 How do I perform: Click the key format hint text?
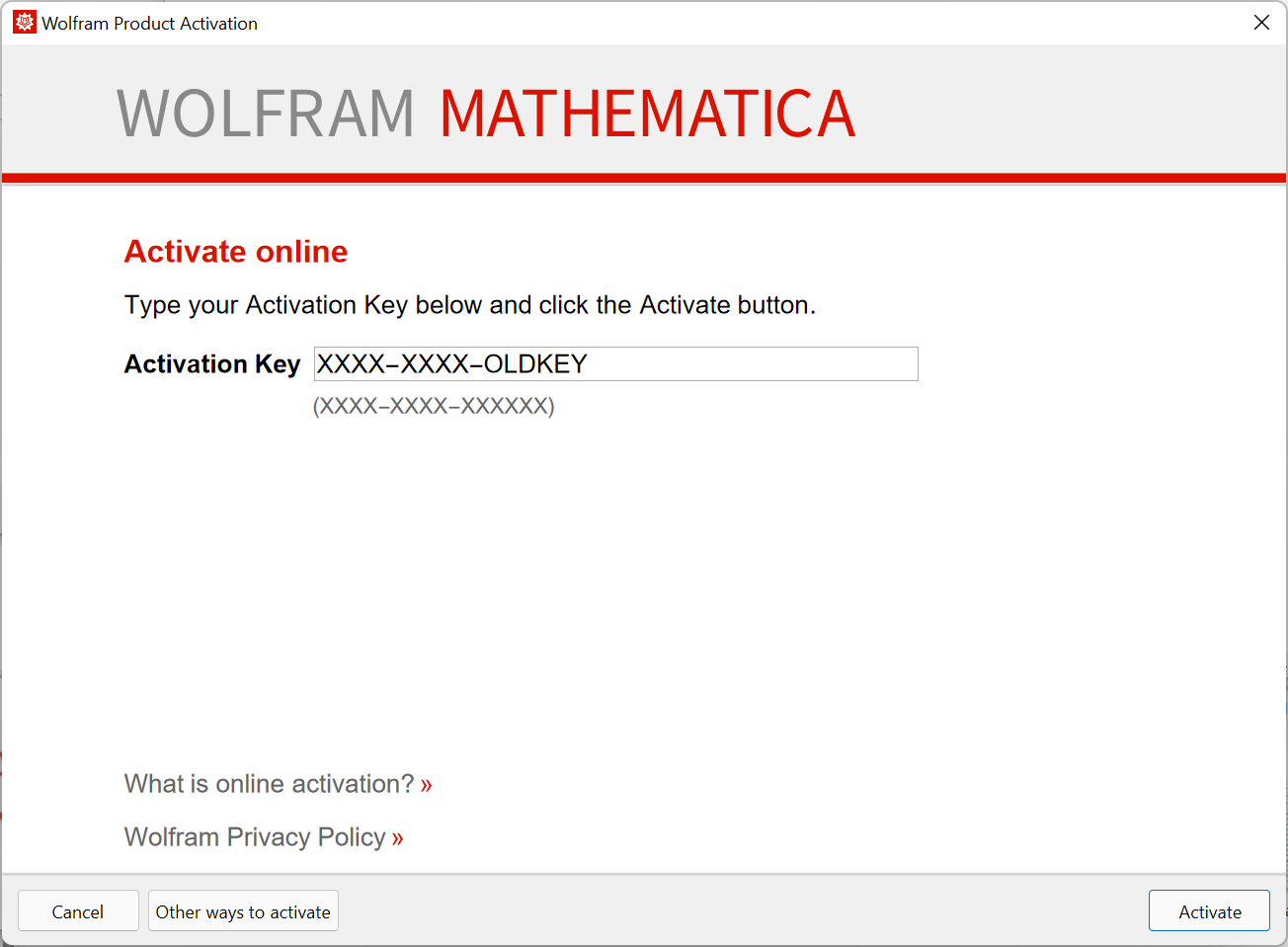pos(434,405)
